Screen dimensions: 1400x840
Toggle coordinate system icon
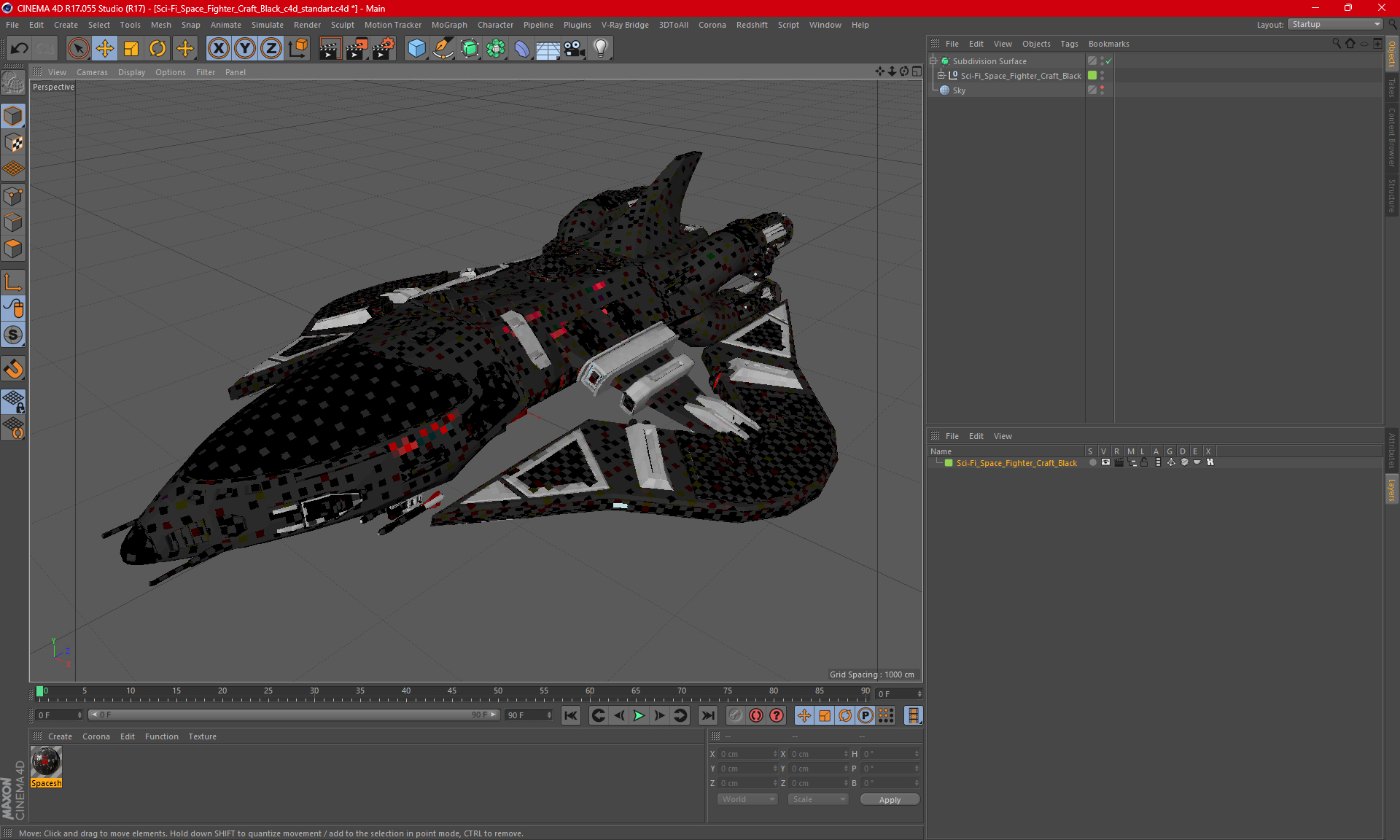297,49
